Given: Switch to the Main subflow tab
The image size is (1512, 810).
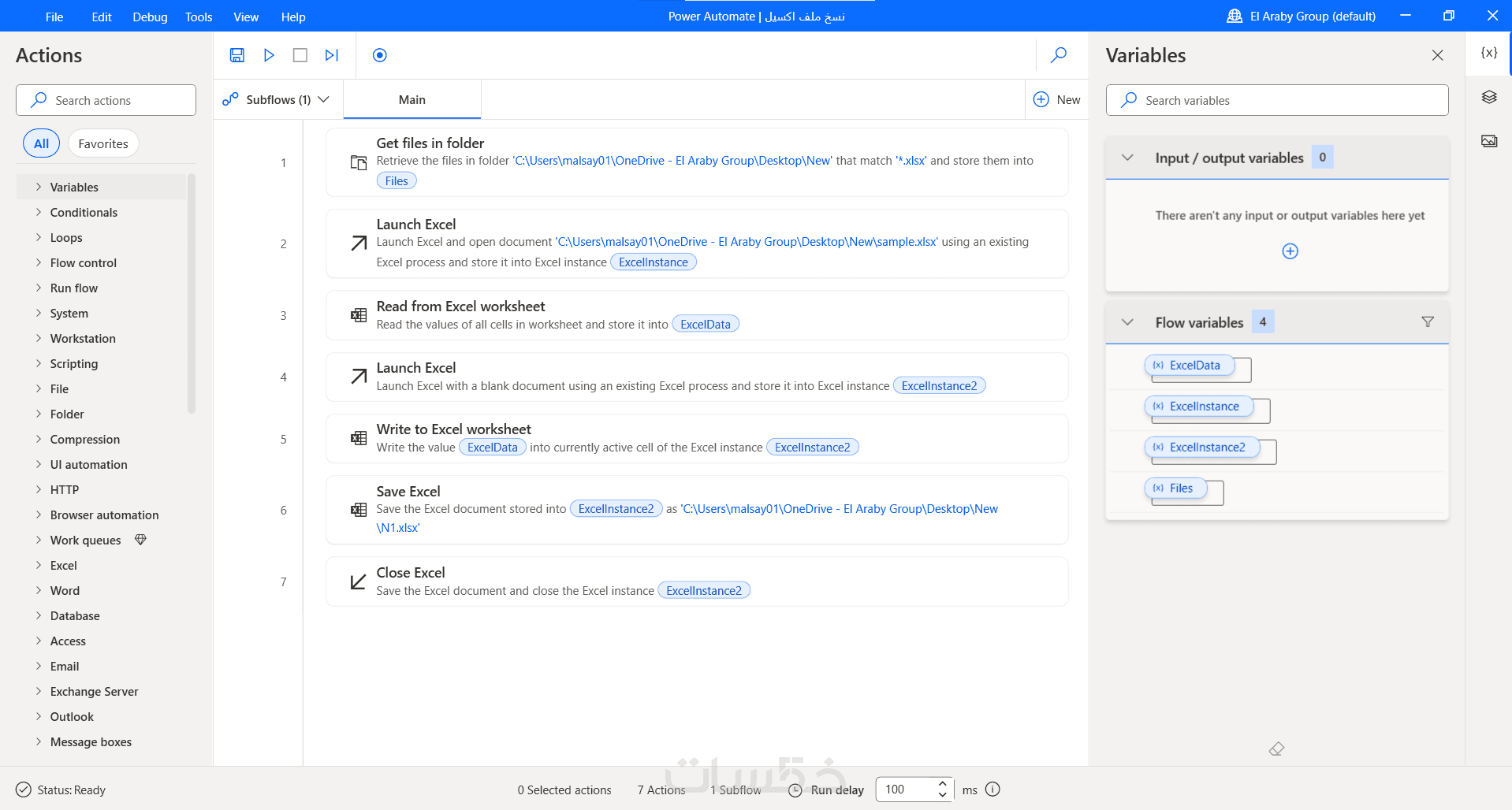Looking at the screenshot, I should click(412, 99).
